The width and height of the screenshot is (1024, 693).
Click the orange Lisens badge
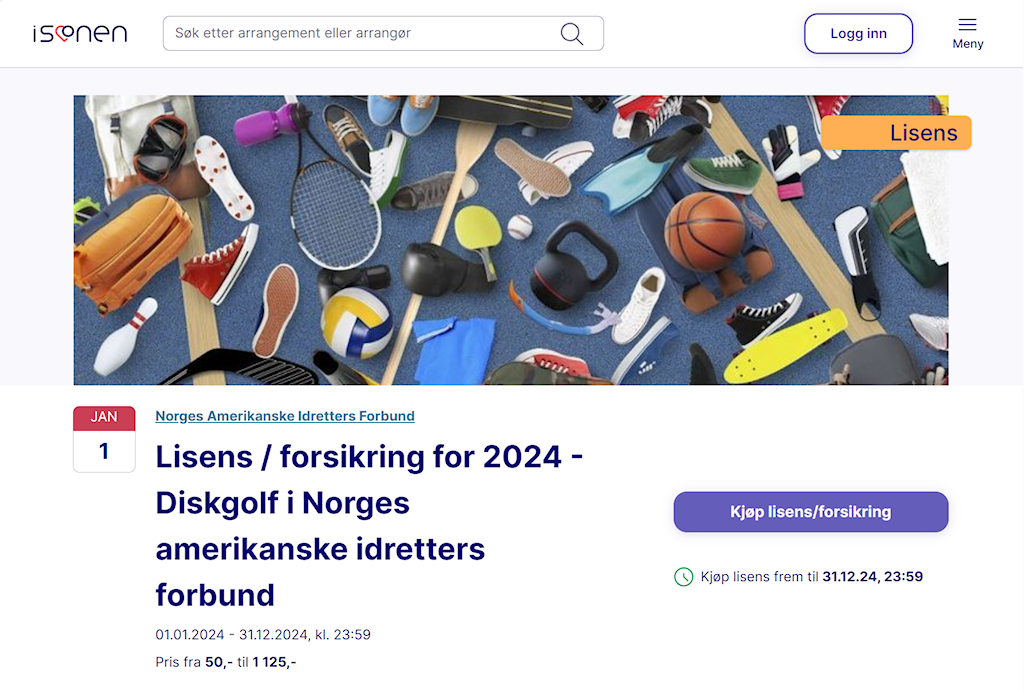pos(896,133)
